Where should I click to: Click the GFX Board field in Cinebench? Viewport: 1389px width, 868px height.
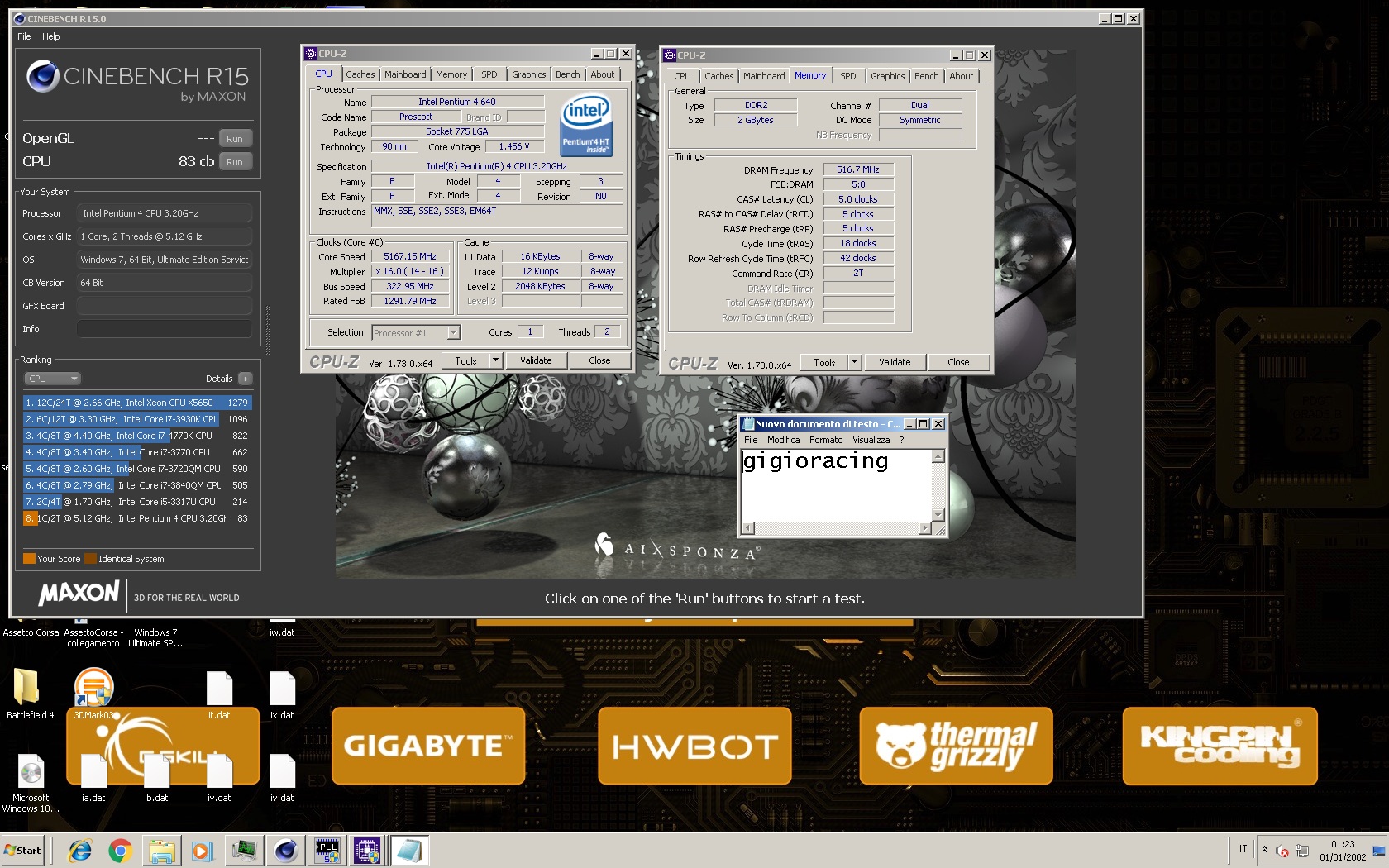point(164,306)
